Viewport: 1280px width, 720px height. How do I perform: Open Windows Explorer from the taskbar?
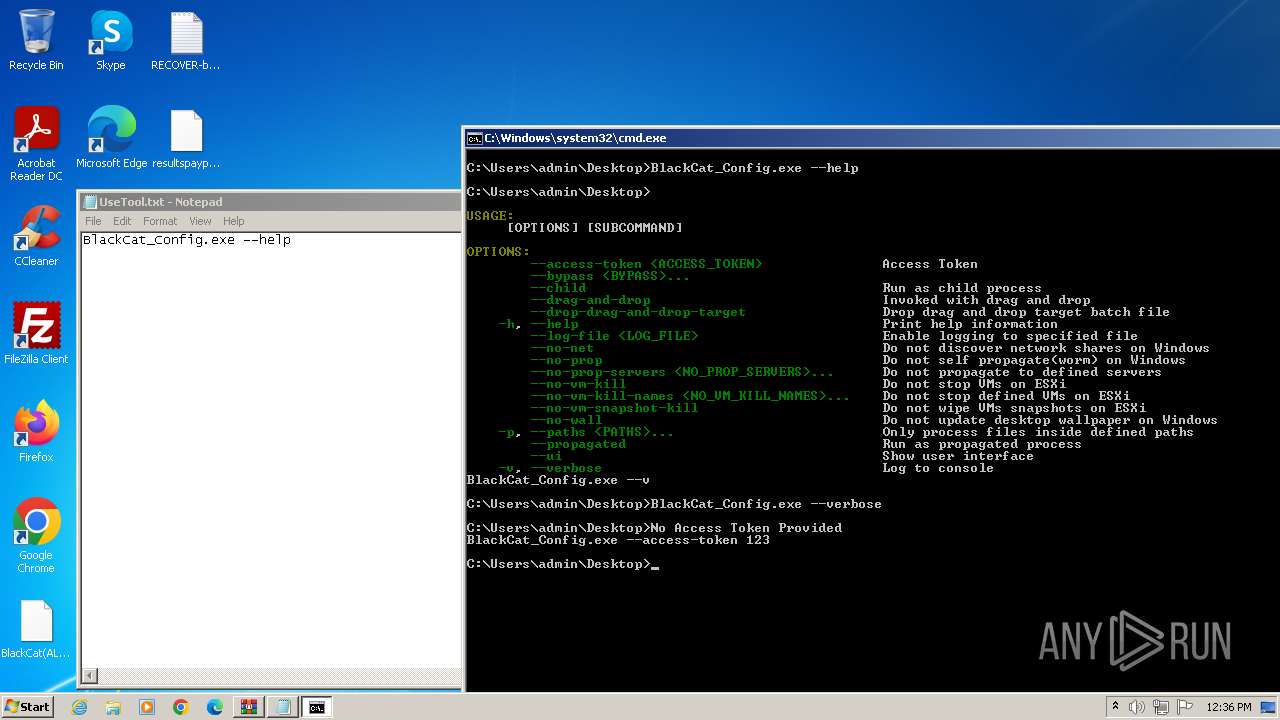tap(113, 707)
